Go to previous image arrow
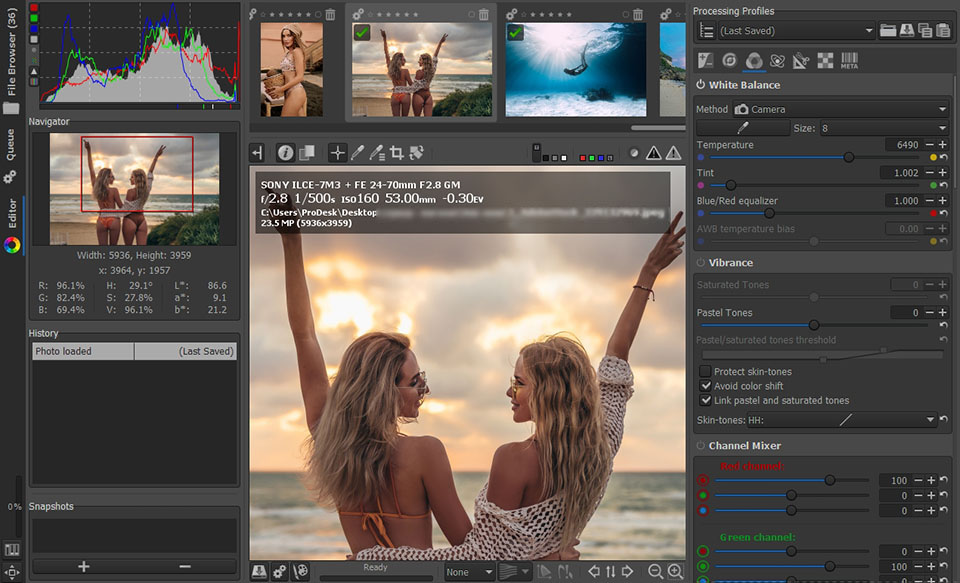Screen dimensions: 960x583 (593, 571)
